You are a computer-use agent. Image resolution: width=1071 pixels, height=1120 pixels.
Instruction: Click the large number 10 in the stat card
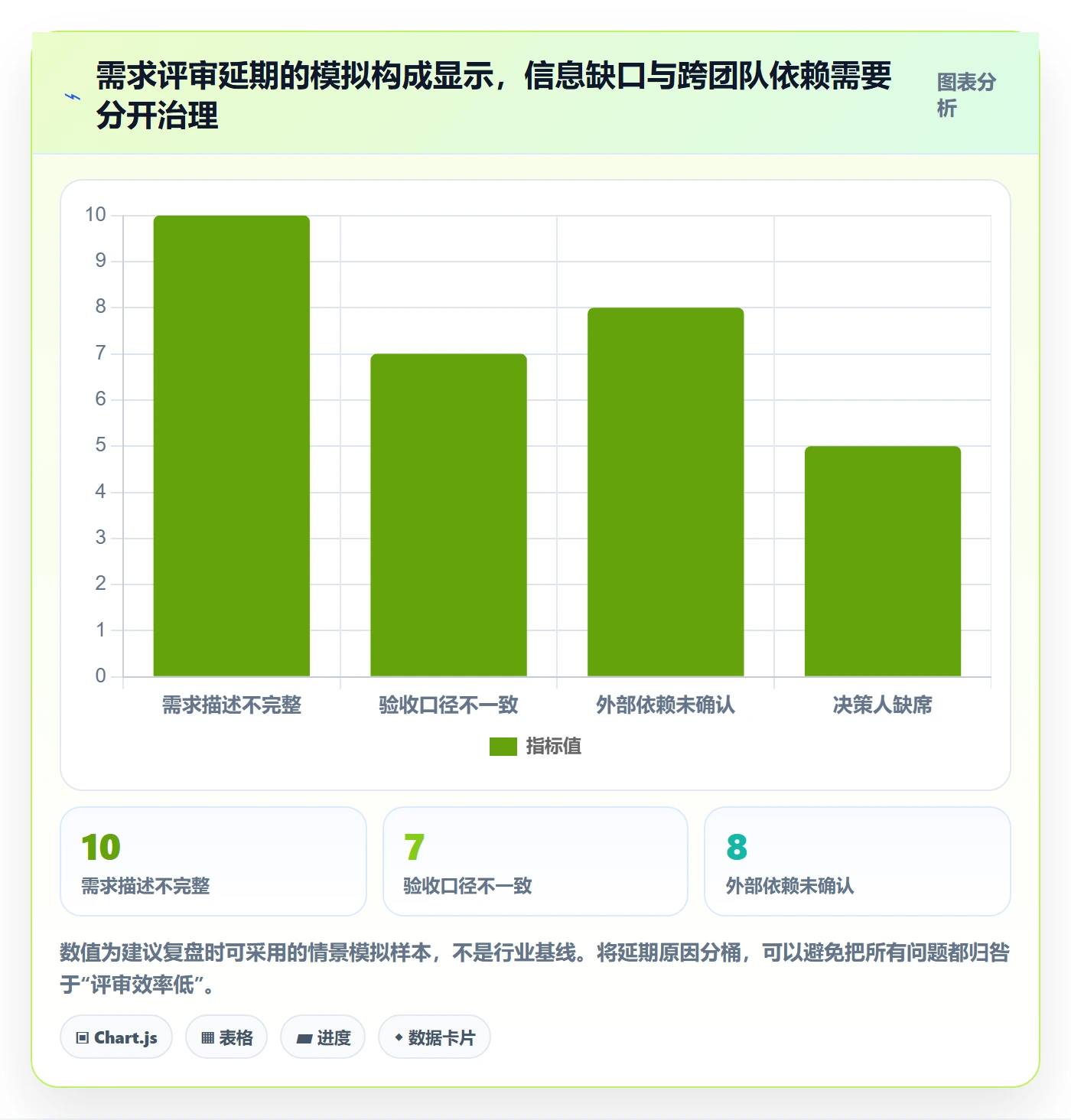[x=101, y=847]
